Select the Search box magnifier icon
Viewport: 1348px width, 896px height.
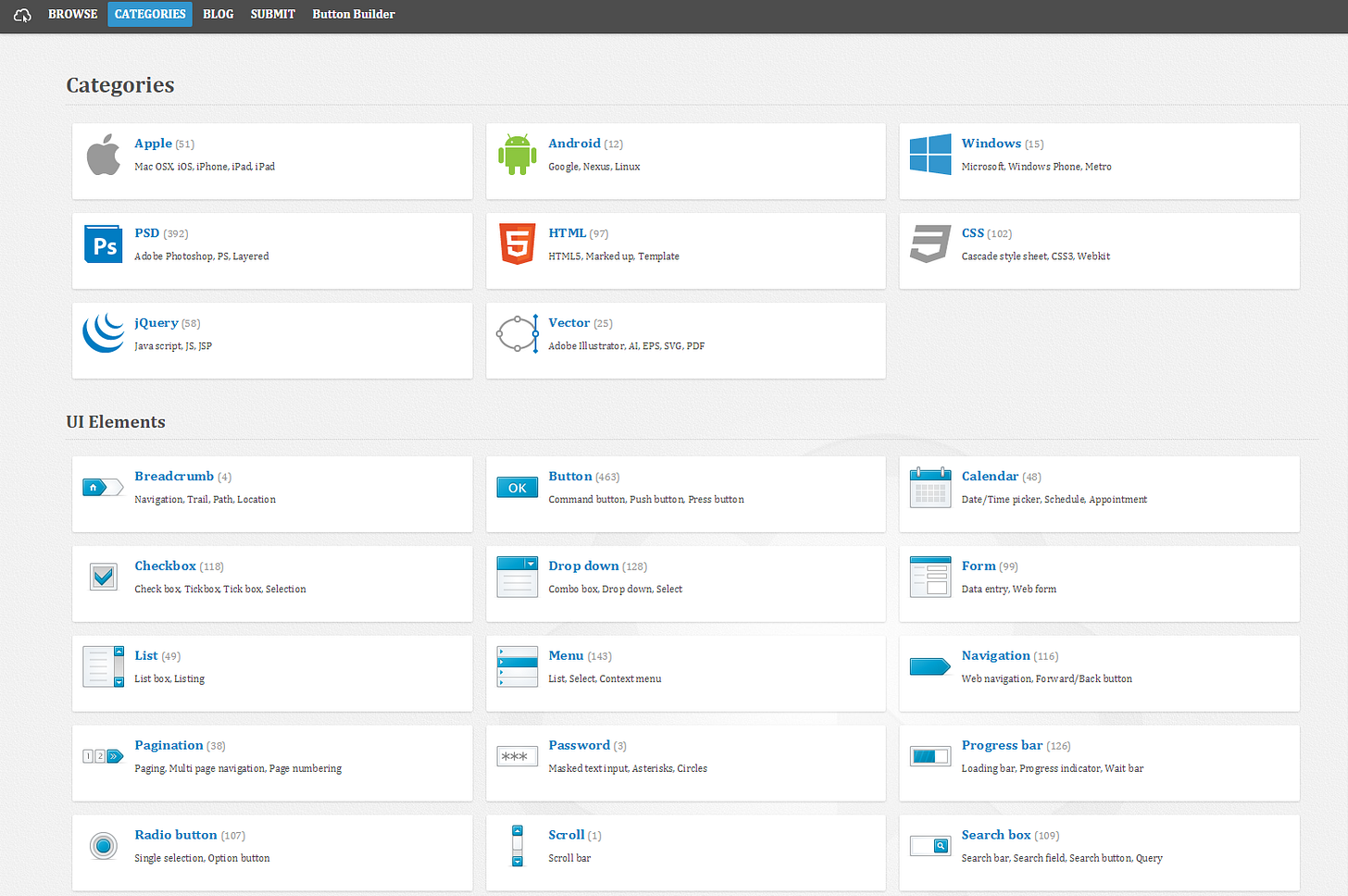point(930,845)
